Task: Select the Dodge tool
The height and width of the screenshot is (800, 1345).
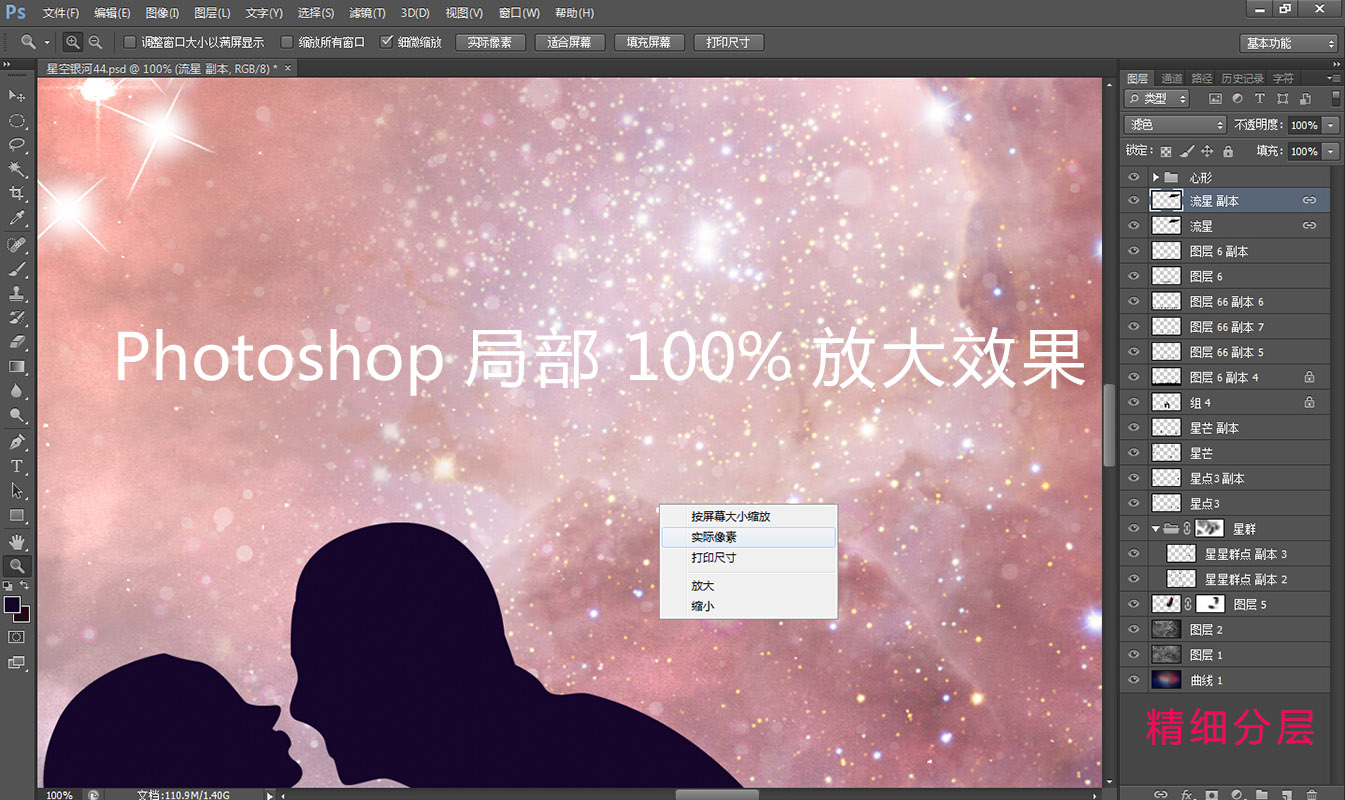Action: [17, 415]
